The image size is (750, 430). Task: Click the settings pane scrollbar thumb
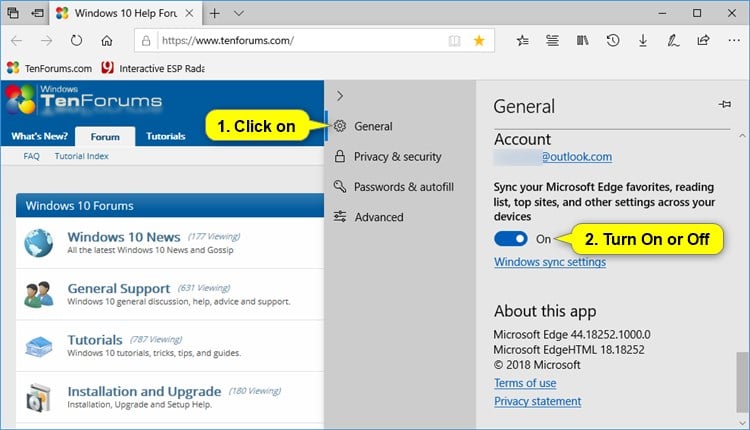click(742, 382)
